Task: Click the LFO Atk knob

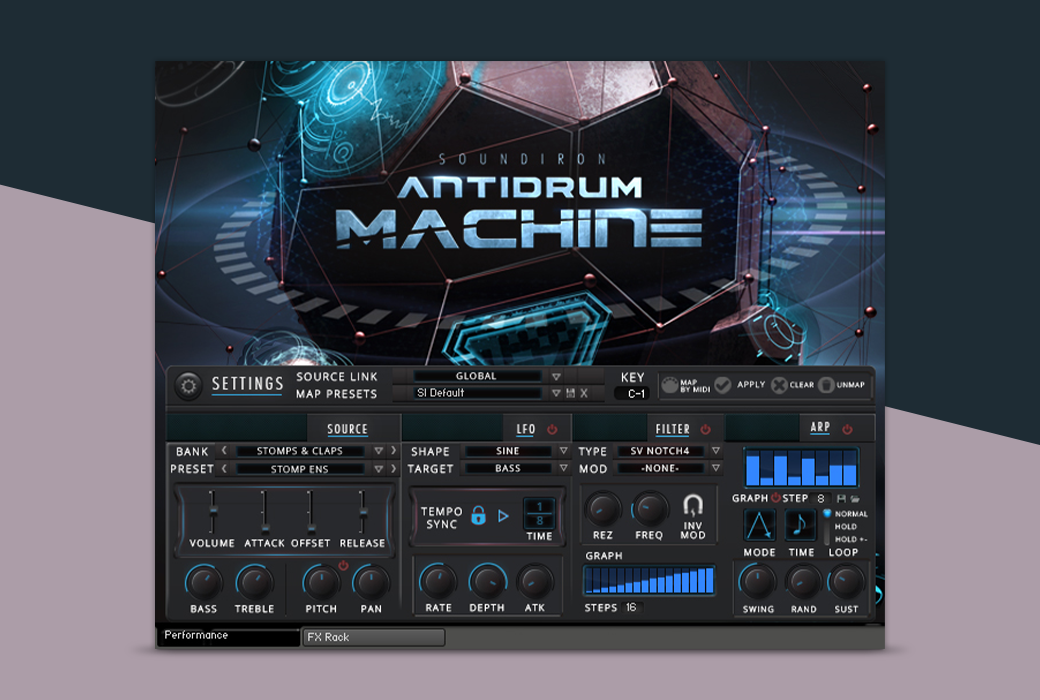Action: (x=535, y=581)
